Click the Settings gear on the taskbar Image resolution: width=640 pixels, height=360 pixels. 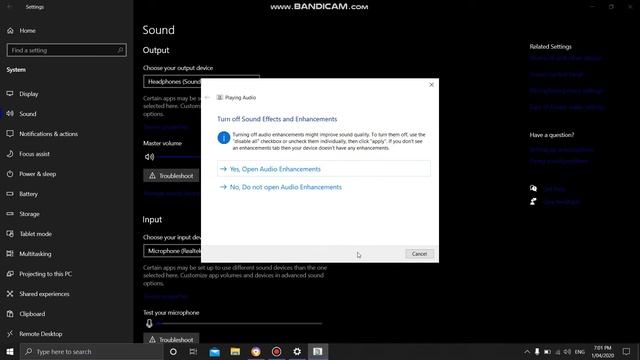[x=297, y=351]
